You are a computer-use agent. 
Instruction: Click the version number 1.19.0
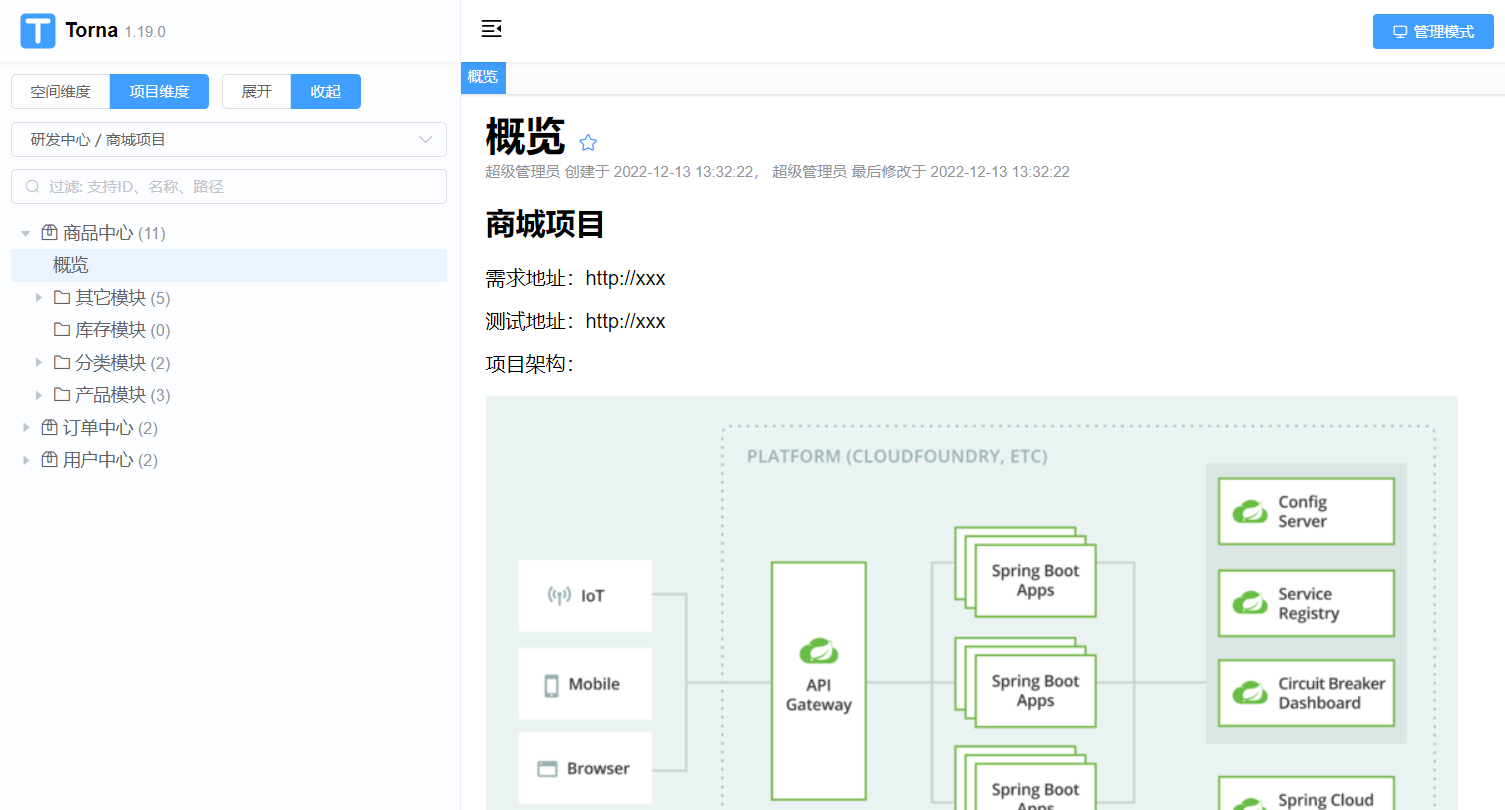coord(145,32)
